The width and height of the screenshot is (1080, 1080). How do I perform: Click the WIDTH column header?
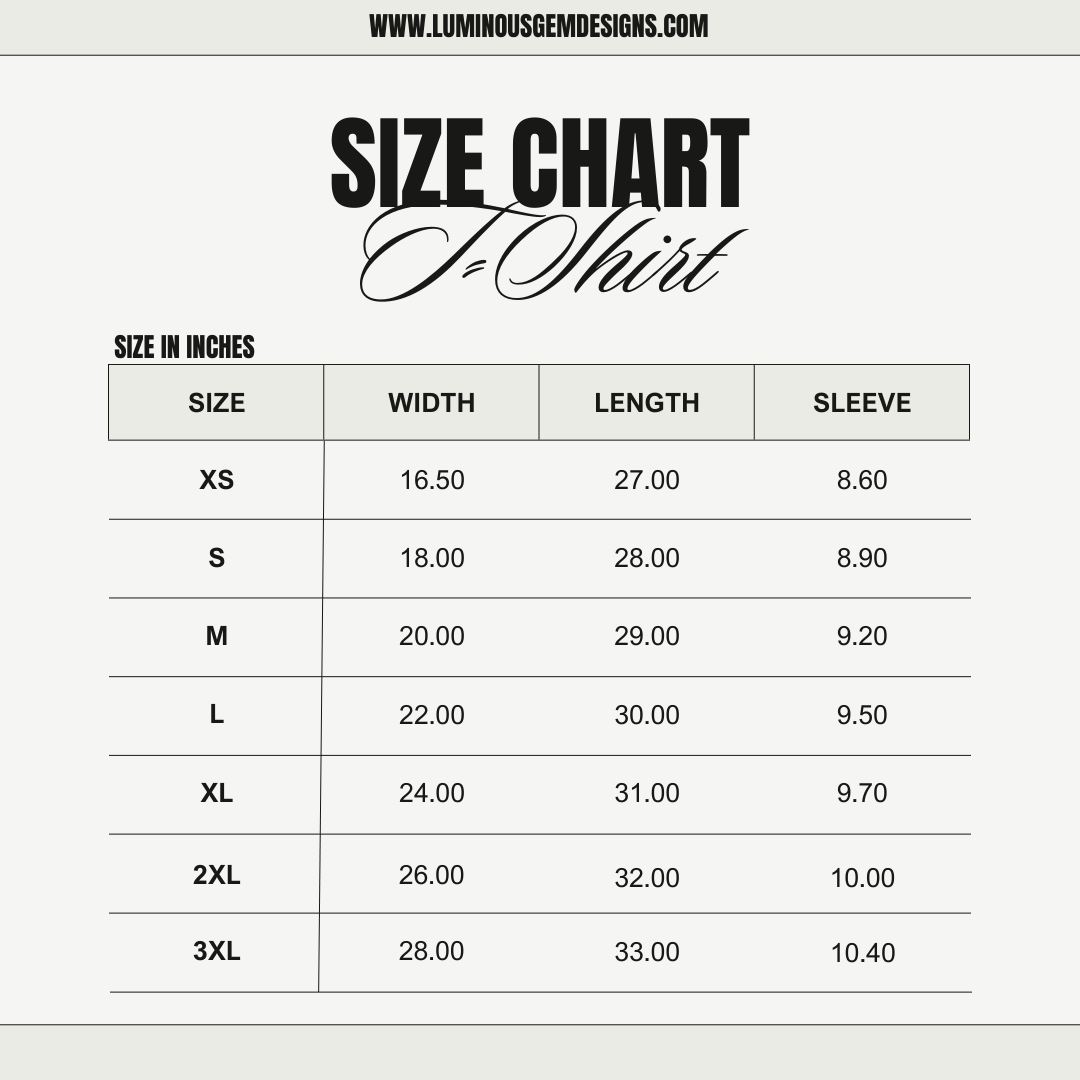point(431,403)
